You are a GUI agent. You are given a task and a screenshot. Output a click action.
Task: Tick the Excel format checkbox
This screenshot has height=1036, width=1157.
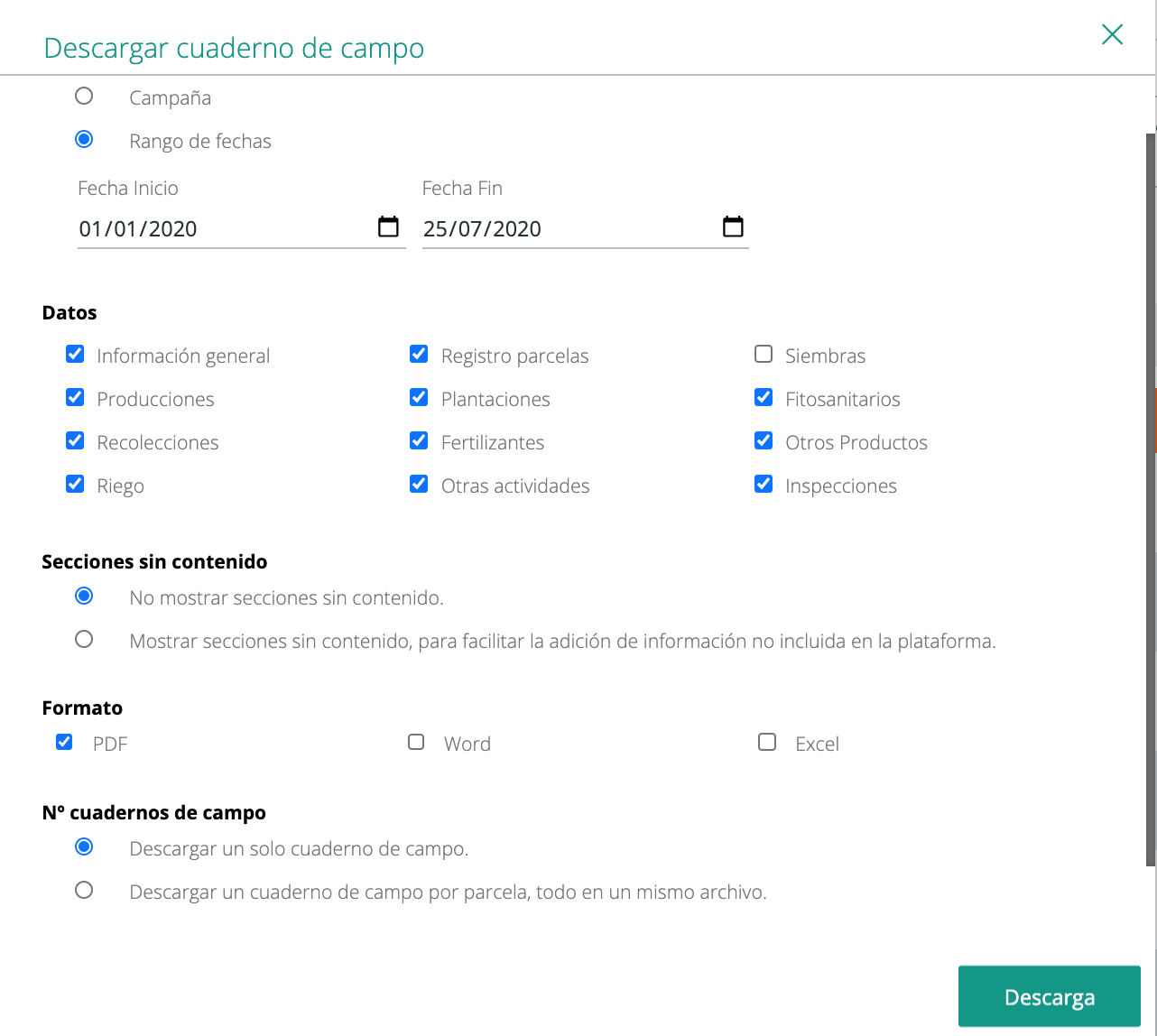tap(767, 742)
